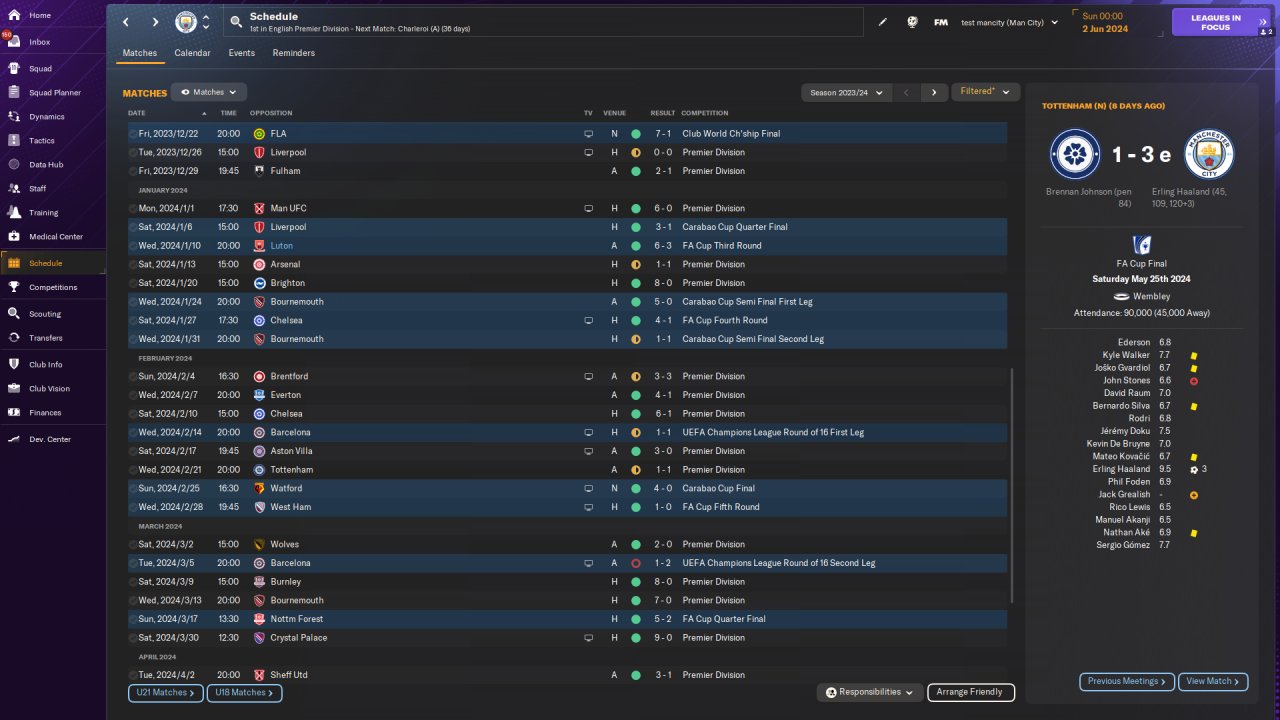The image size is (1280, 720).
Task: Click the Leagues in Focus button
Action: pos(1216,22)
